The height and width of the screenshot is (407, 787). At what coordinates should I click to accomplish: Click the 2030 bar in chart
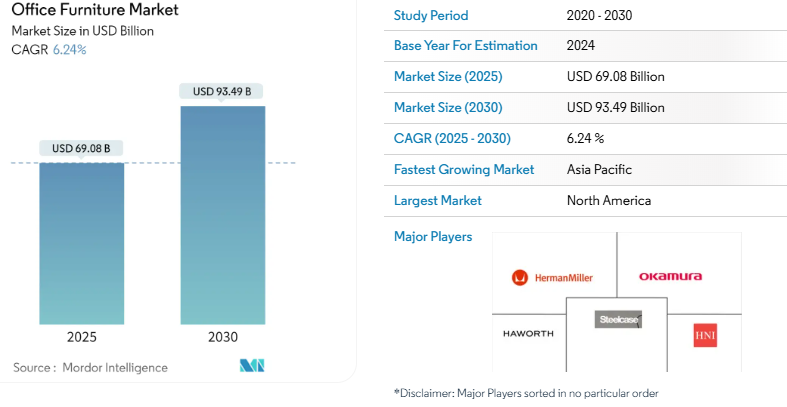click(x=223, y=215)
